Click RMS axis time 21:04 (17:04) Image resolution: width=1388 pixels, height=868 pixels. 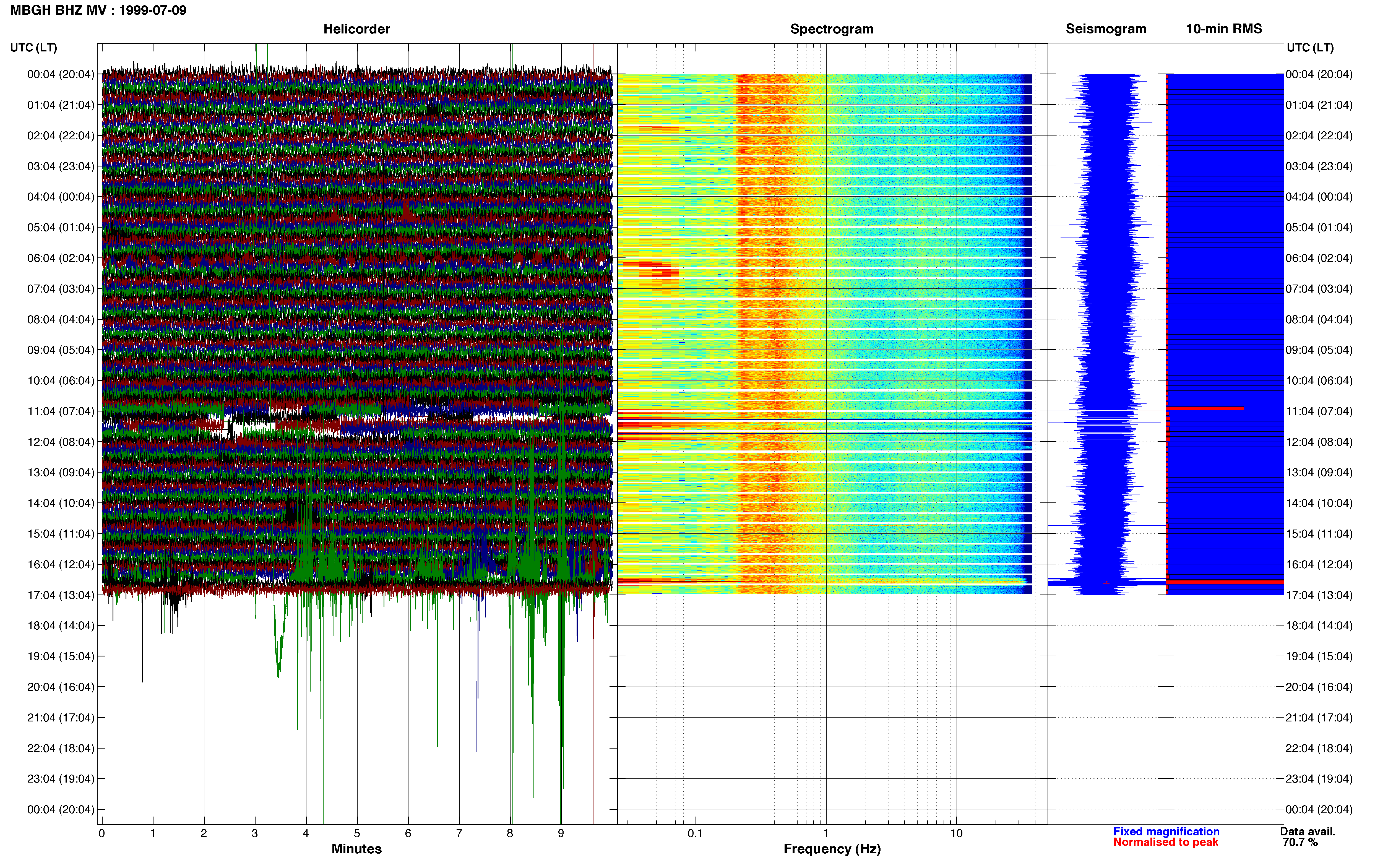pos(1319,718)
